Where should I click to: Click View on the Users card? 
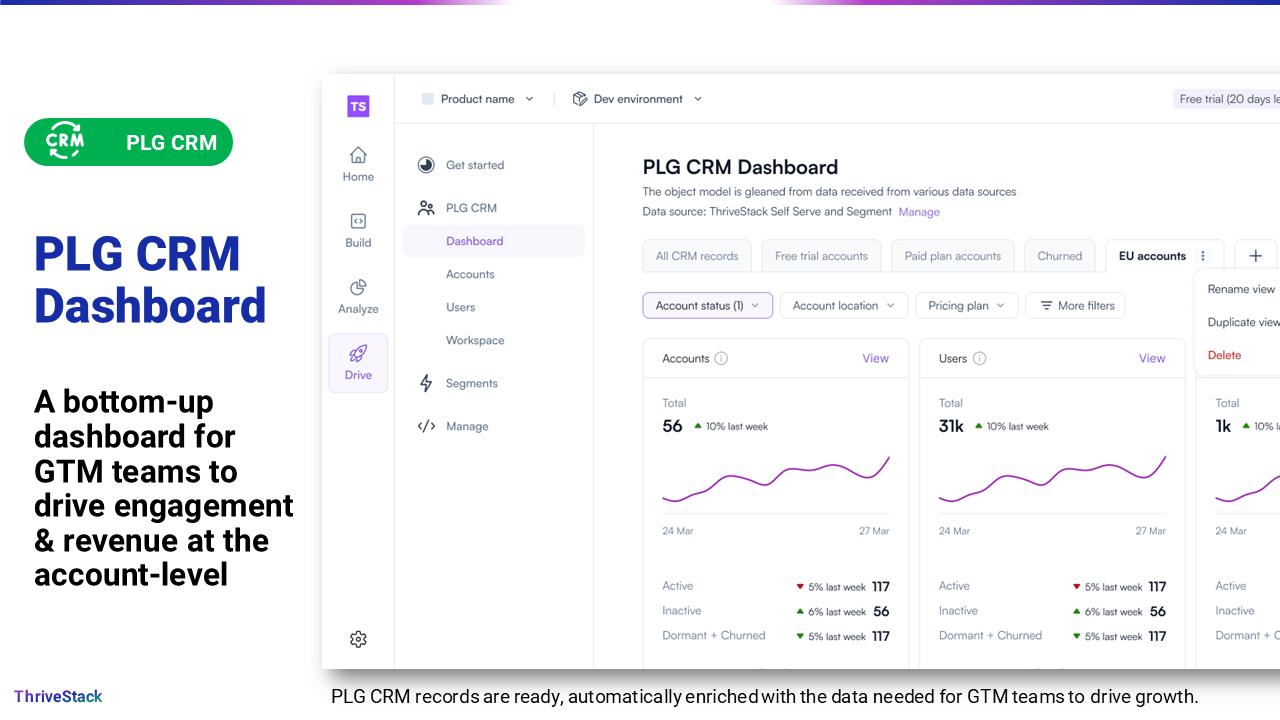(x=1152, y=358)
